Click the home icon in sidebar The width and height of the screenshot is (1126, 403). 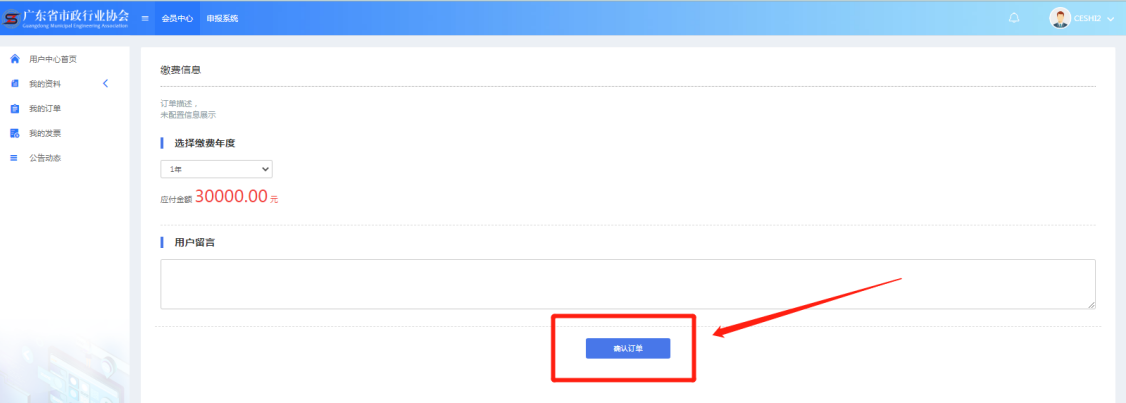pyautogui.click(x=14, y=59)
